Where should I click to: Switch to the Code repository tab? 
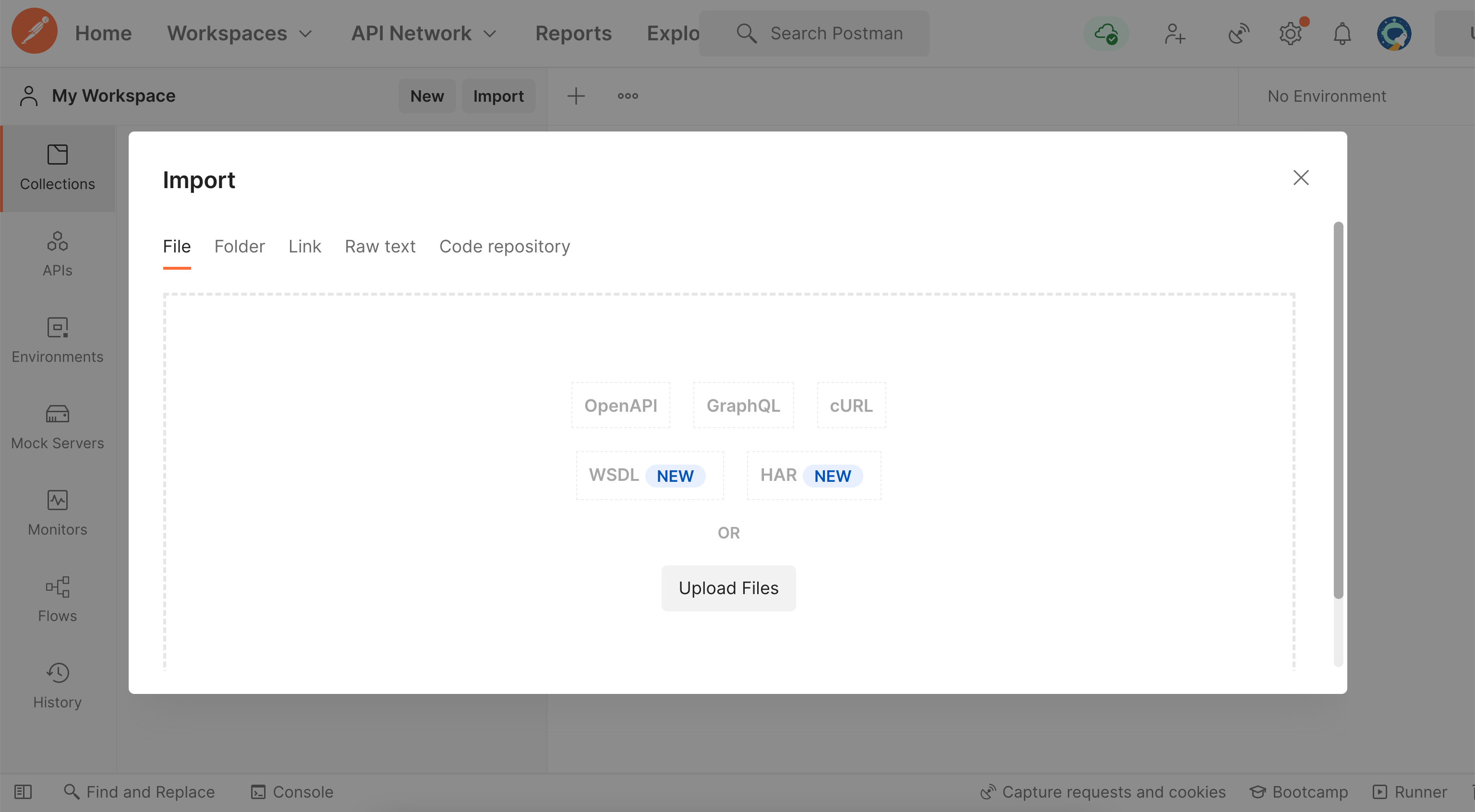504,247
